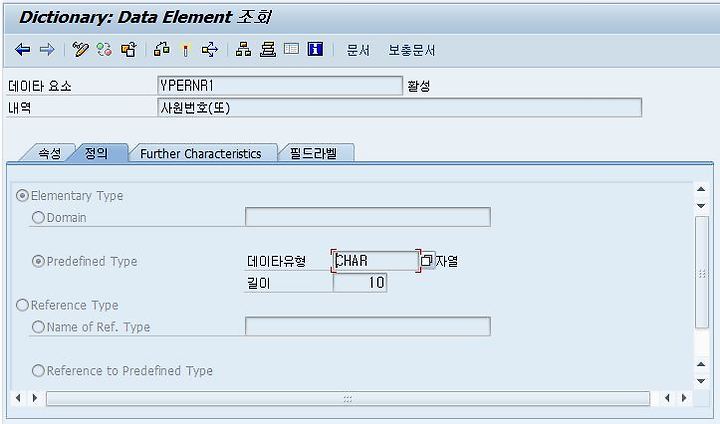The height and width of the screenshot is (424, 720).
Task: Open Other Object icon in toolbar
Action: click(129, 49)
